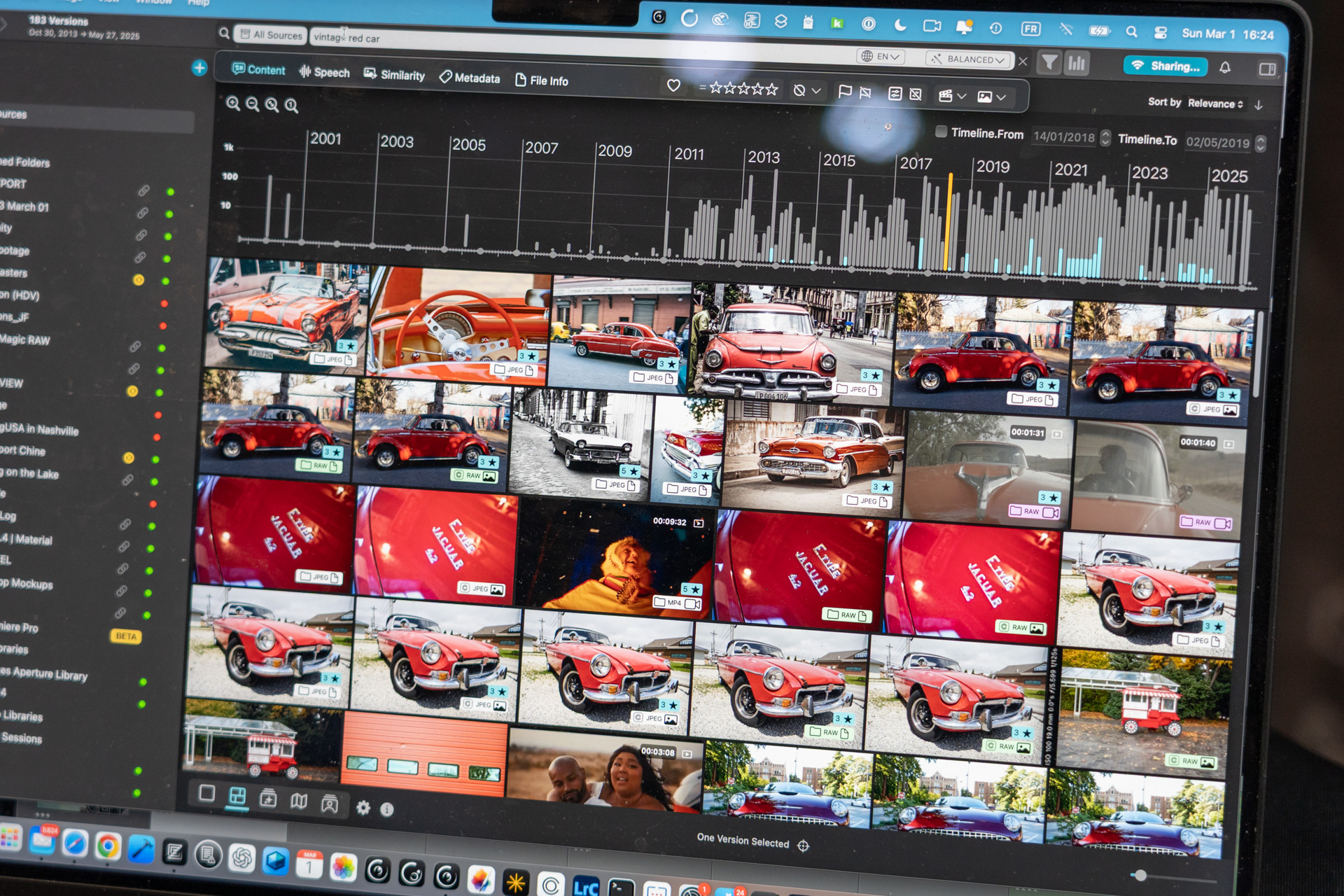The height and width of the screenshot is (896, 1344).
Task: Open the Faces view
Action: pos(330,803)
